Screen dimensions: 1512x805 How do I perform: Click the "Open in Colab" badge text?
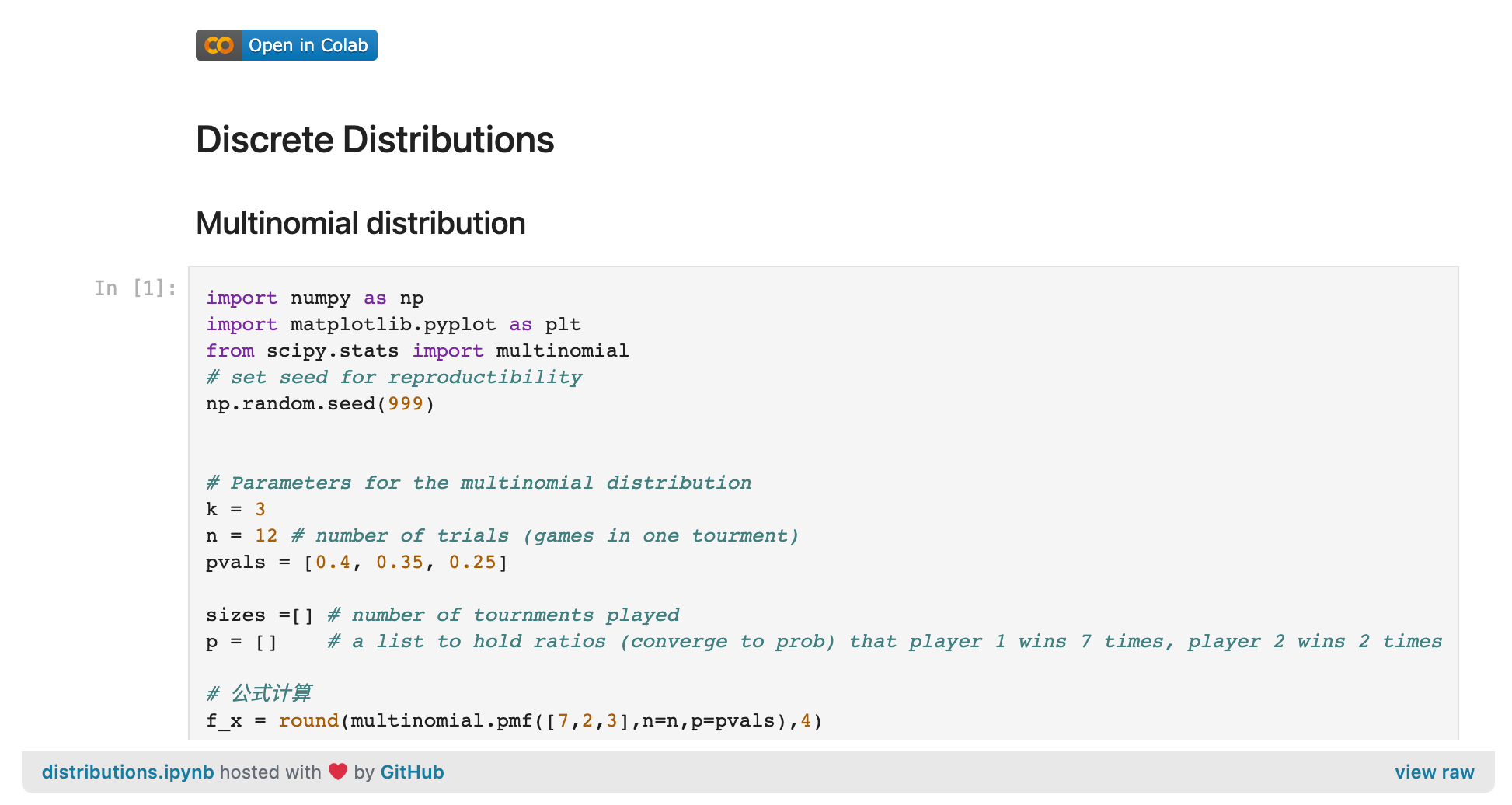click(308, 46)
